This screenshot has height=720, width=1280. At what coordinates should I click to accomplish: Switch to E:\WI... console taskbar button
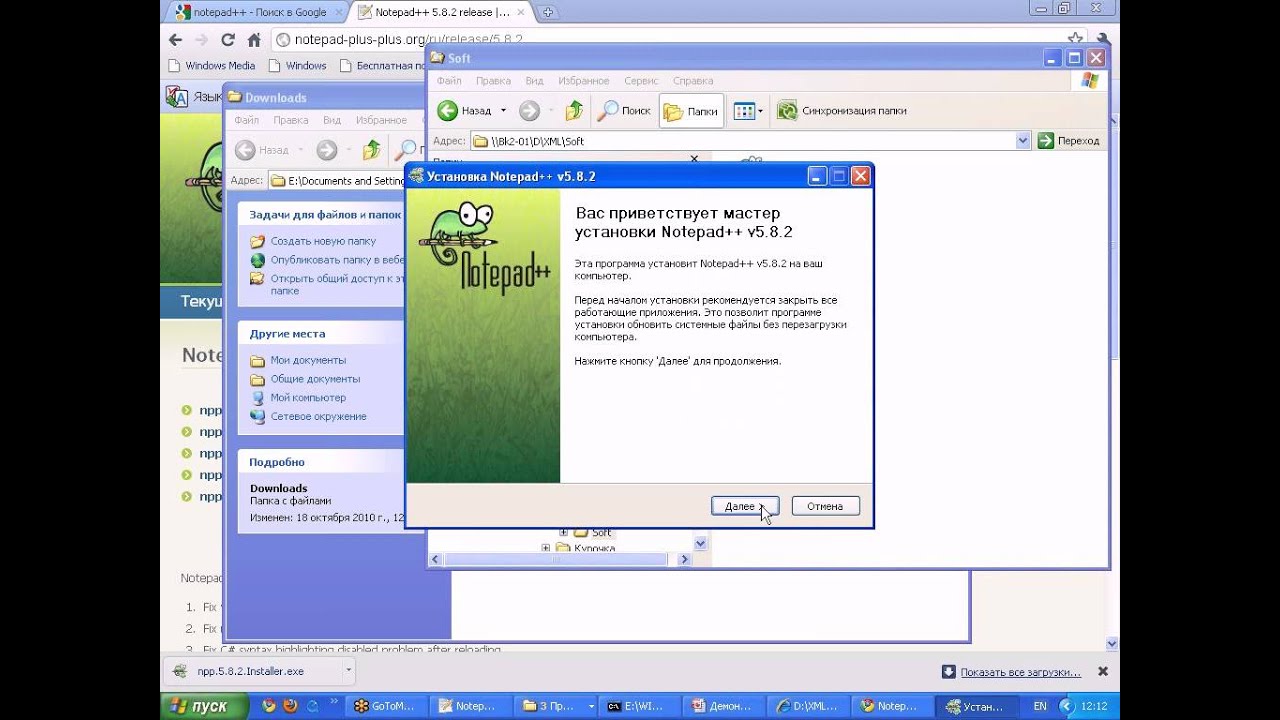[x=640, y=706]
